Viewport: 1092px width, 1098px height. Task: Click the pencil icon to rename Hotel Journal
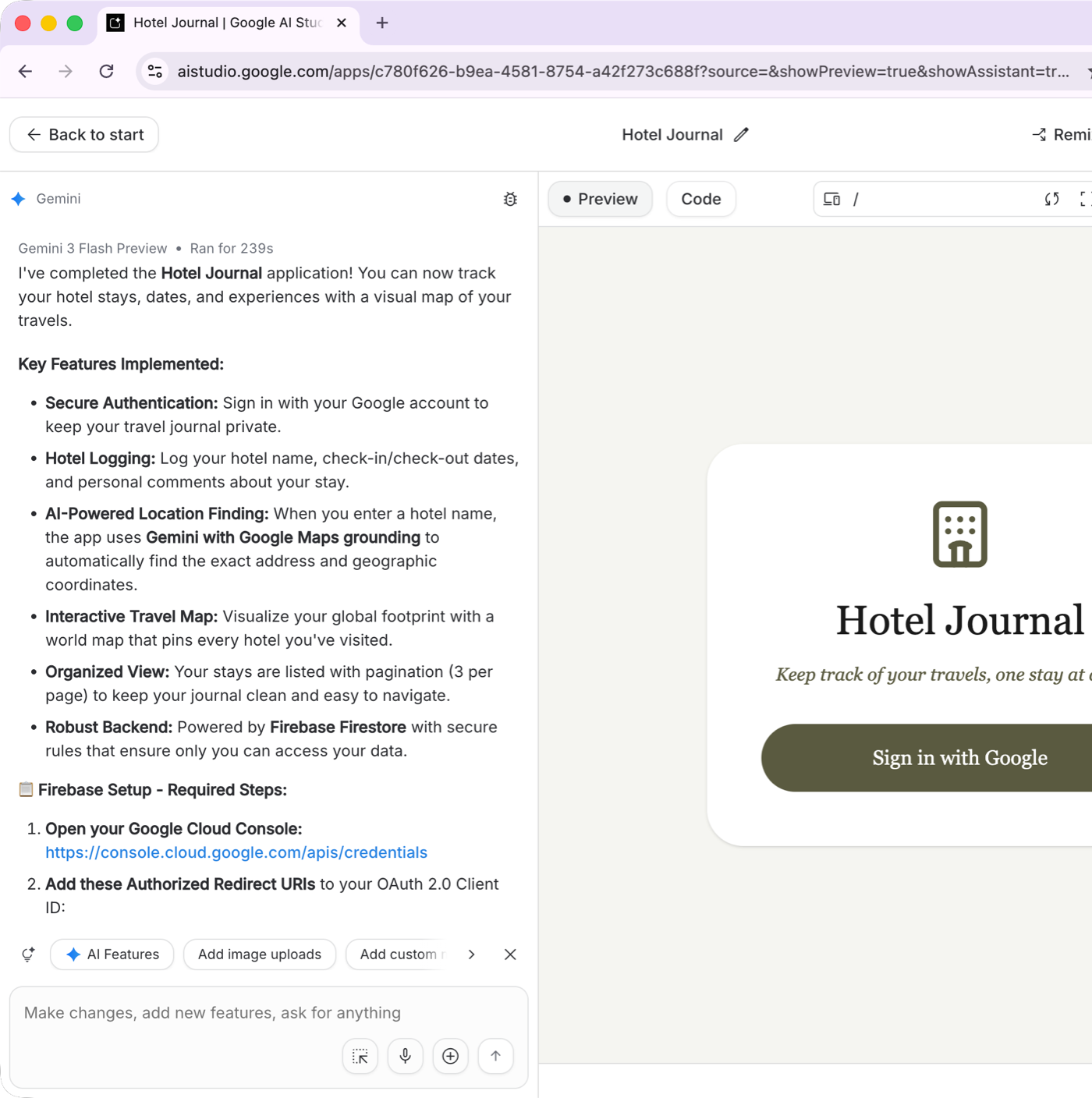[741, 135]
